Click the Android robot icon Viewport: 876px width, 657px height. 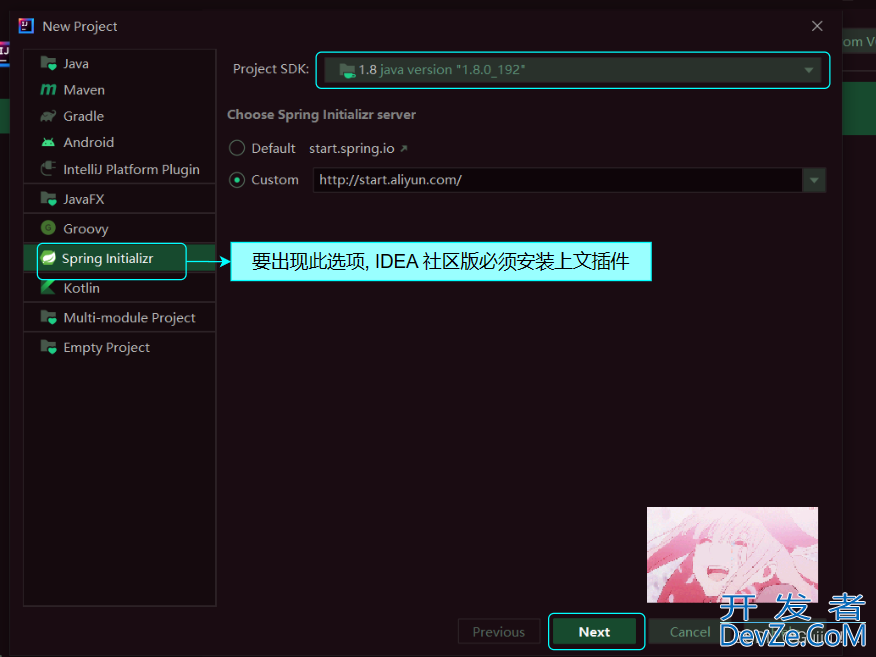point(49,142)
